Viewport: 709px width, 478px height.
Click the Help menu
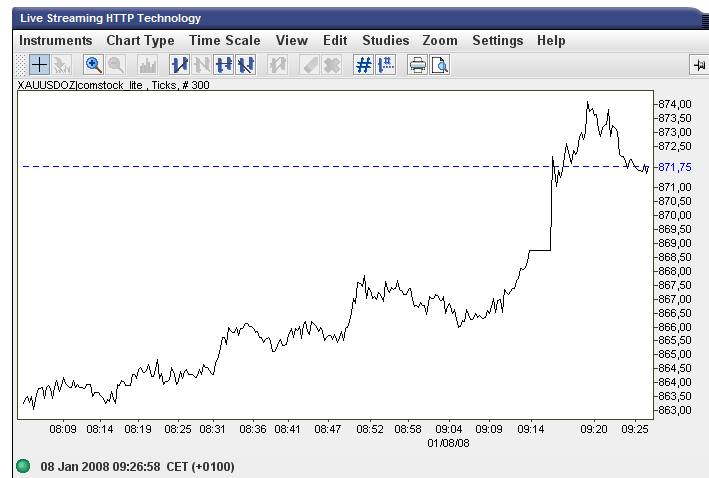[x=551, y=40]
